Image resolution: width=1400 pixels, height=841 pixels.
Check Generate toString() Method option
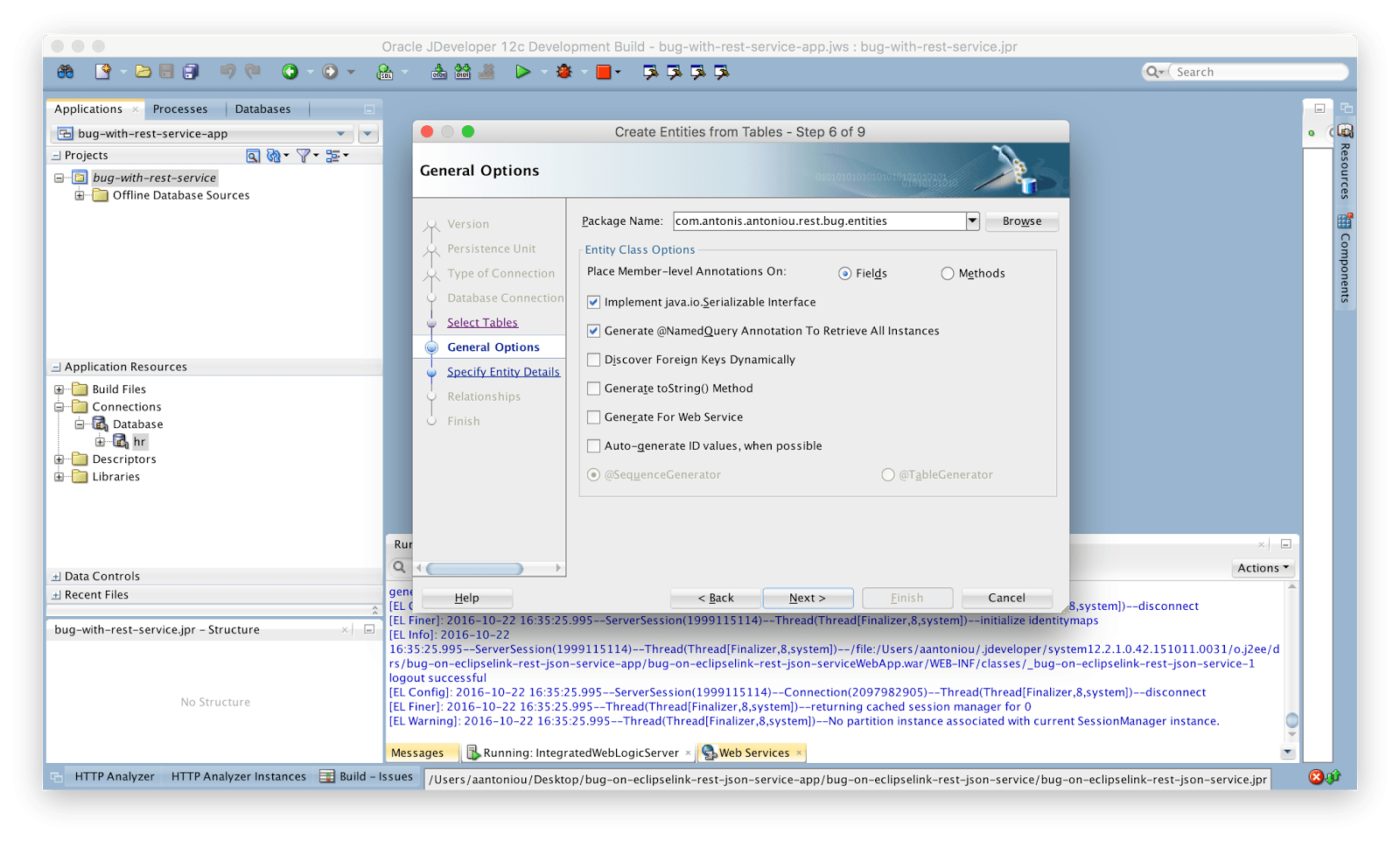coord(594,389)
